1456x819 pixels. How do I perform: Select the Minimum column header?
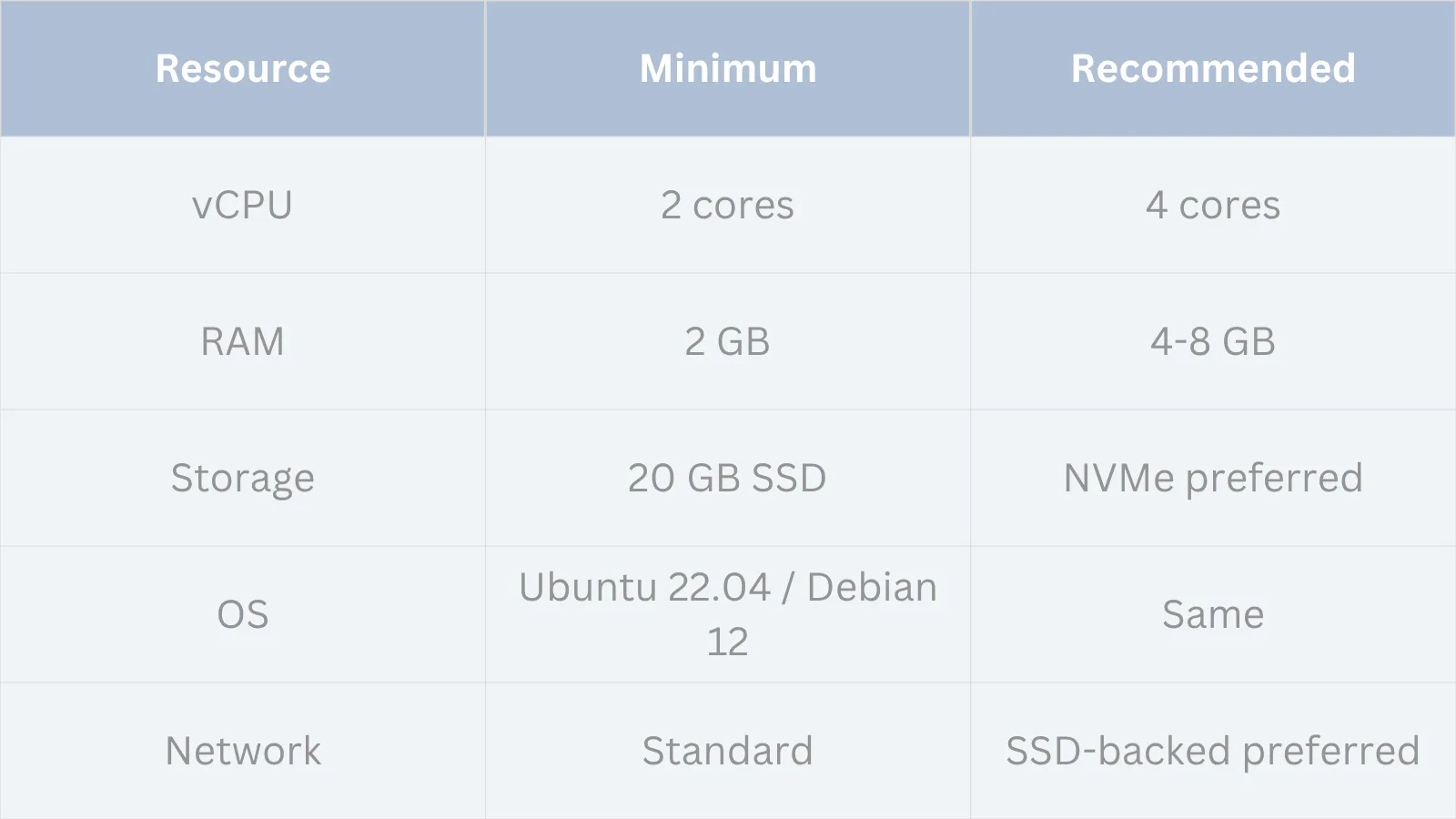[728, 68]
